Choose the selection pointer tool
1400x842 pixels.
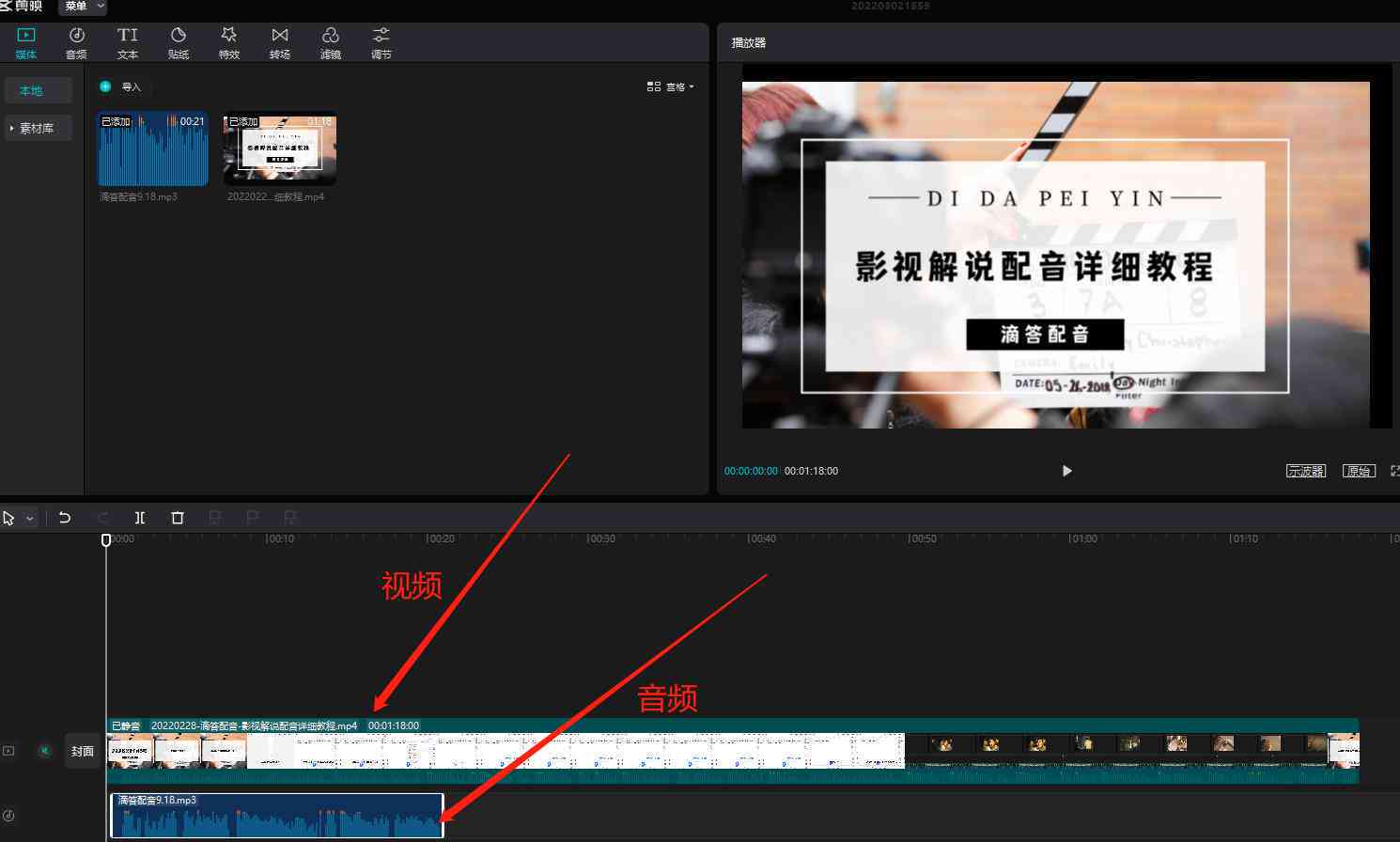pos(9,518)
